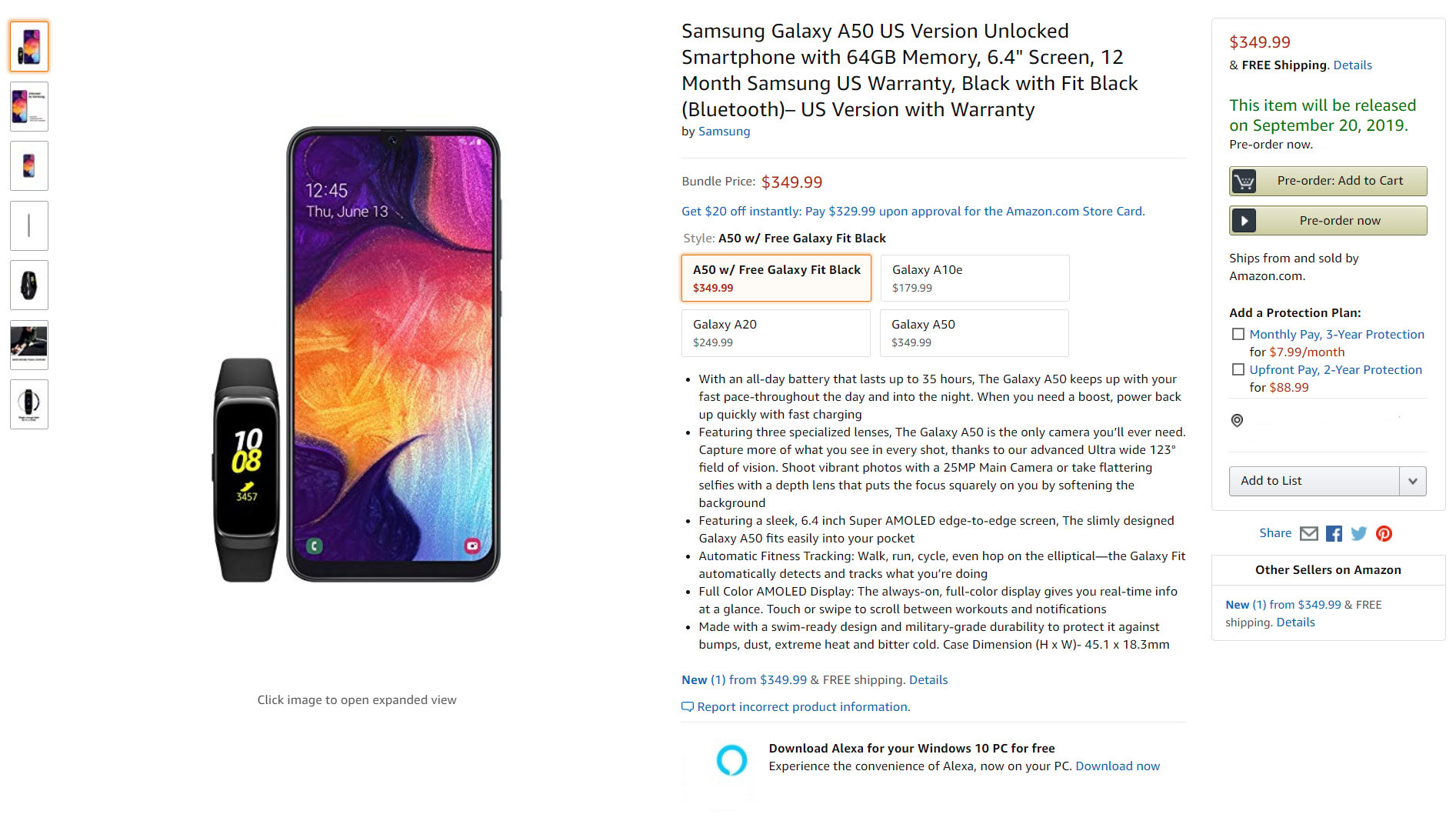Click the Pre-order now play icon

(x=1244, y=221)
